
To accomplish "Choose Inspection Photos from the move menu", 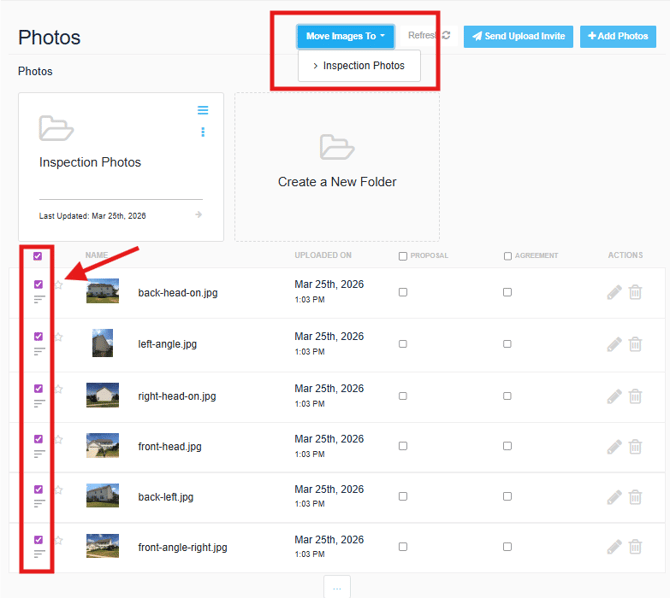I will pyautogui.click(x=359, y=66).
